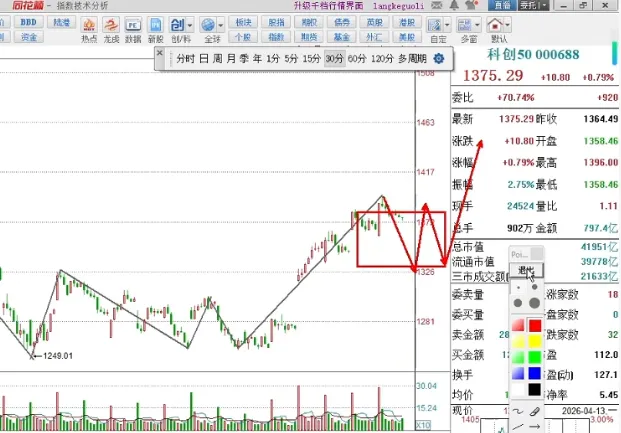This screenshot has height=433, width=621.
Task: Pick solid blue color swatch
Action: [535, 373]
